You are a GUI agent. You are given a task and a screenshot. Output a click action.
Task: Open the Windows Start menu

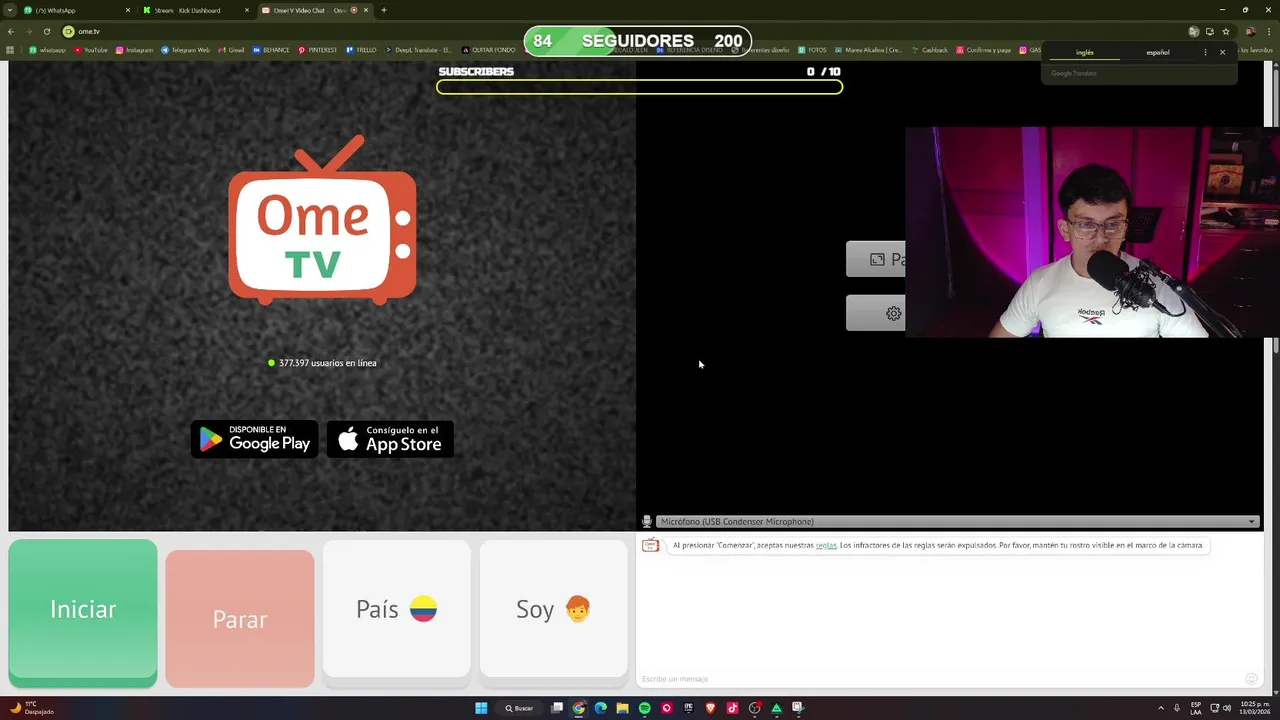click(481, 708)
